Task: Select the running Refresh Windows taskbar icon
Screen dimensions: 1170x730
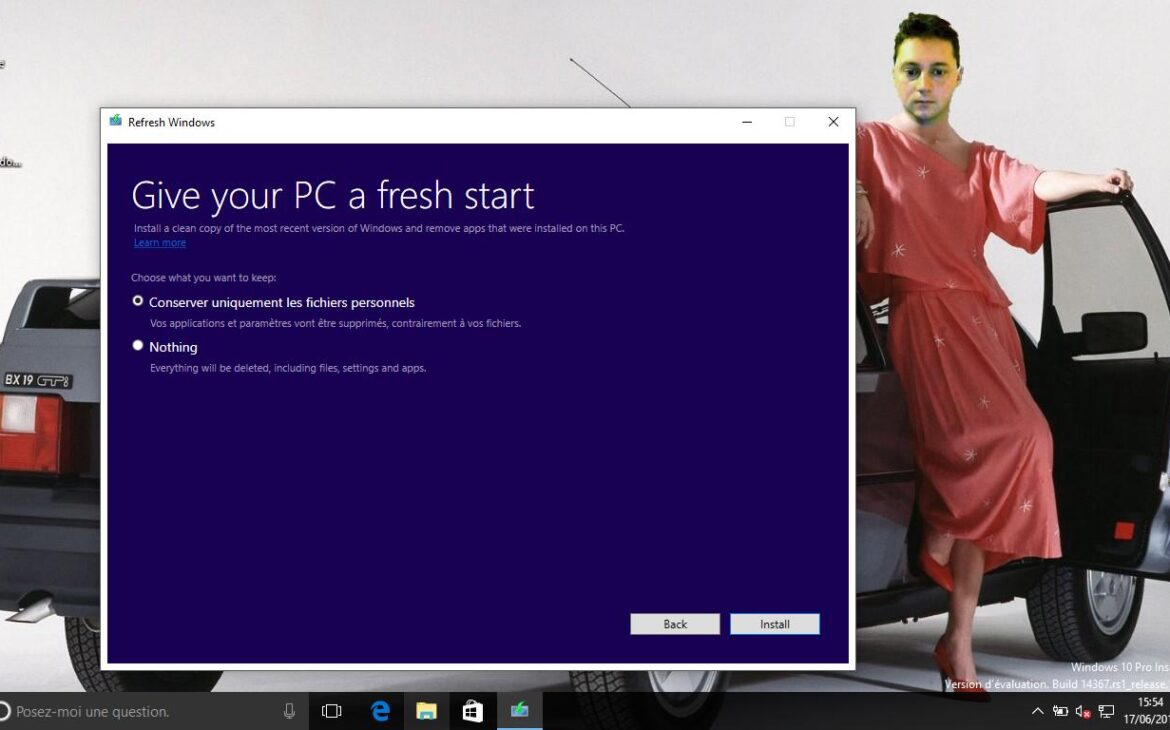Action: pos(519,711)
